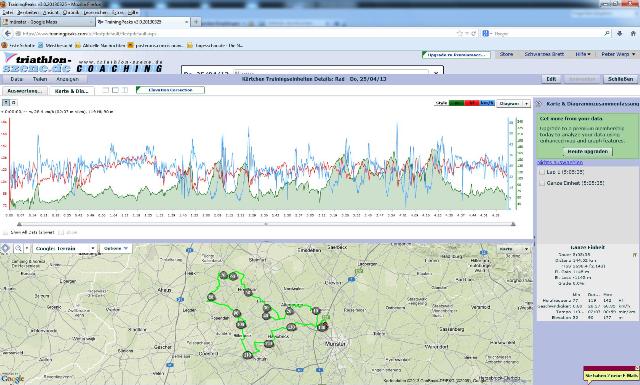Click the red heart rate color swatch
Image resolution: width=640 pixels, height=385 pixels.
coord(471,103)
